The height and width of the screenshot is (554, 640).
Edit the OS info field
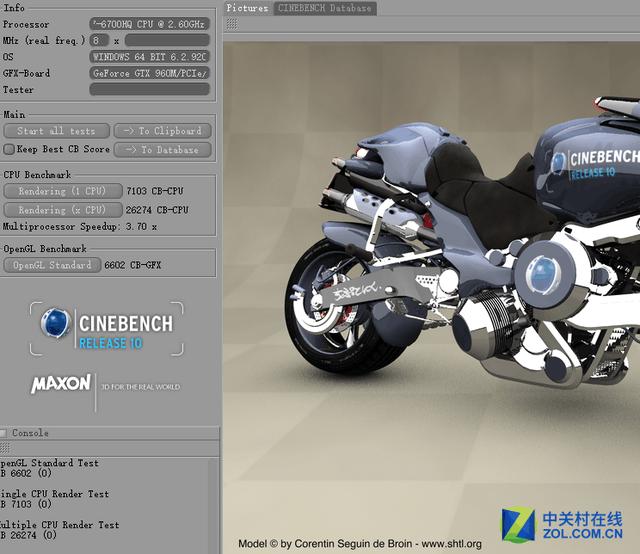(149, 57)
